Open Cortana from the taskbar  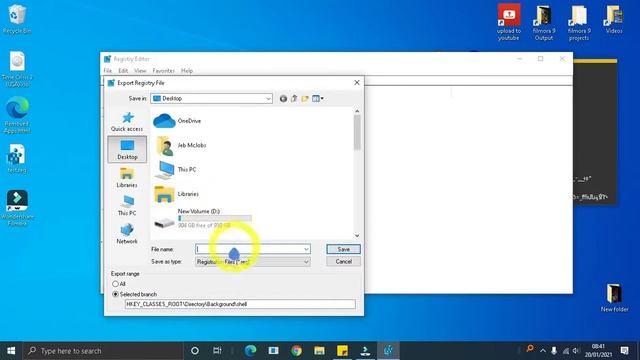click(195, 351)
